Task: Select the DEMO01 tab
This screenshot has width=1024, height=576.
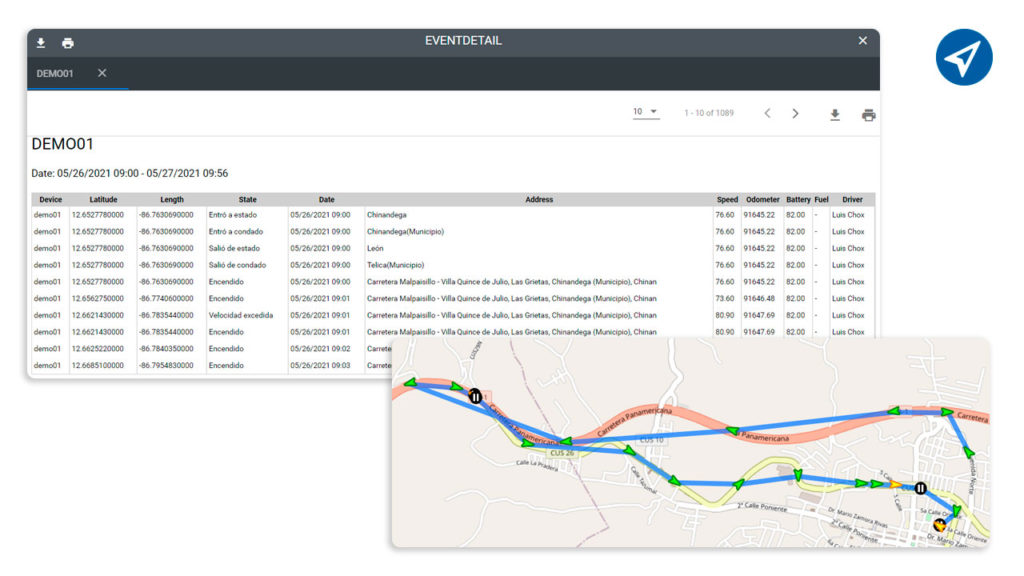Action: tap(55, 74)
